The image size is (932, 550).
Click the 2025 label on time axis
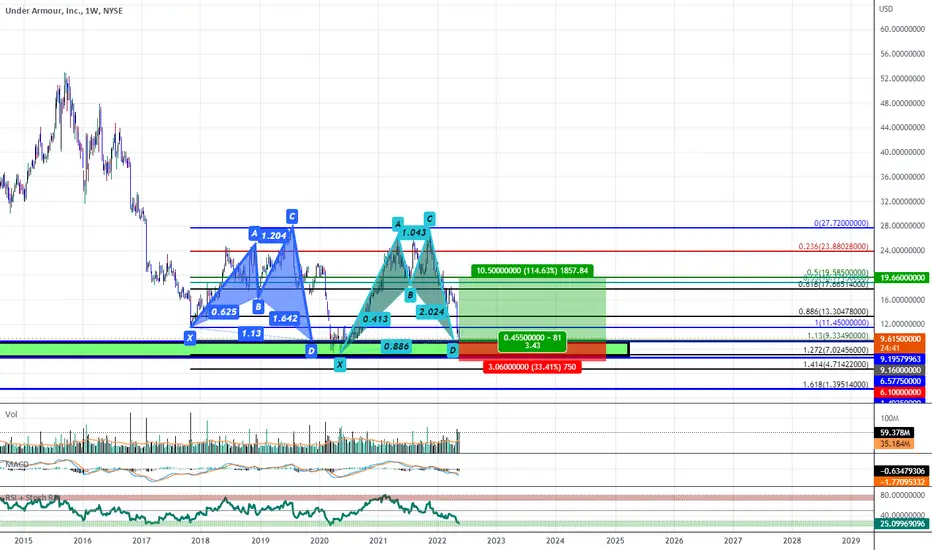click(615, 540)
